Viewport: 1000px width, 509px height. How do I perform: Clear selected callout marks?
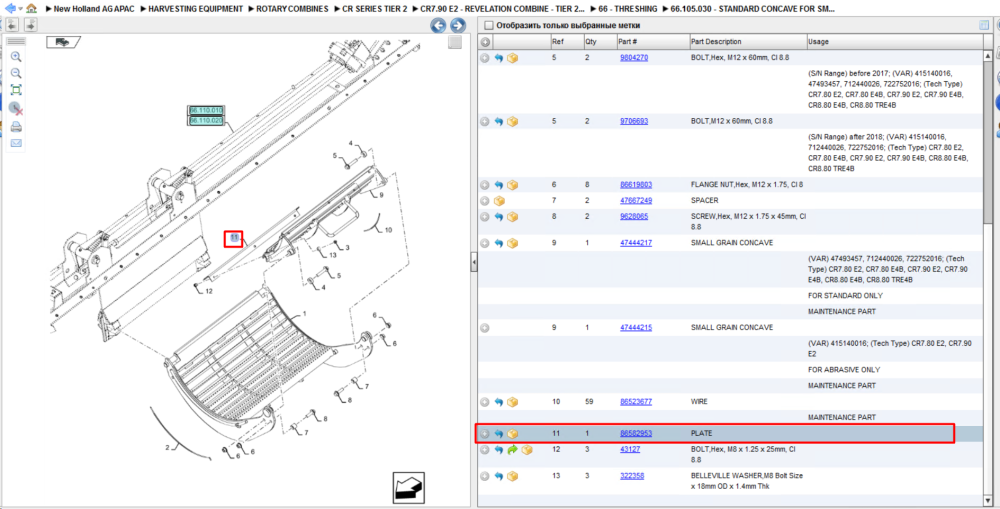(17, 108)
